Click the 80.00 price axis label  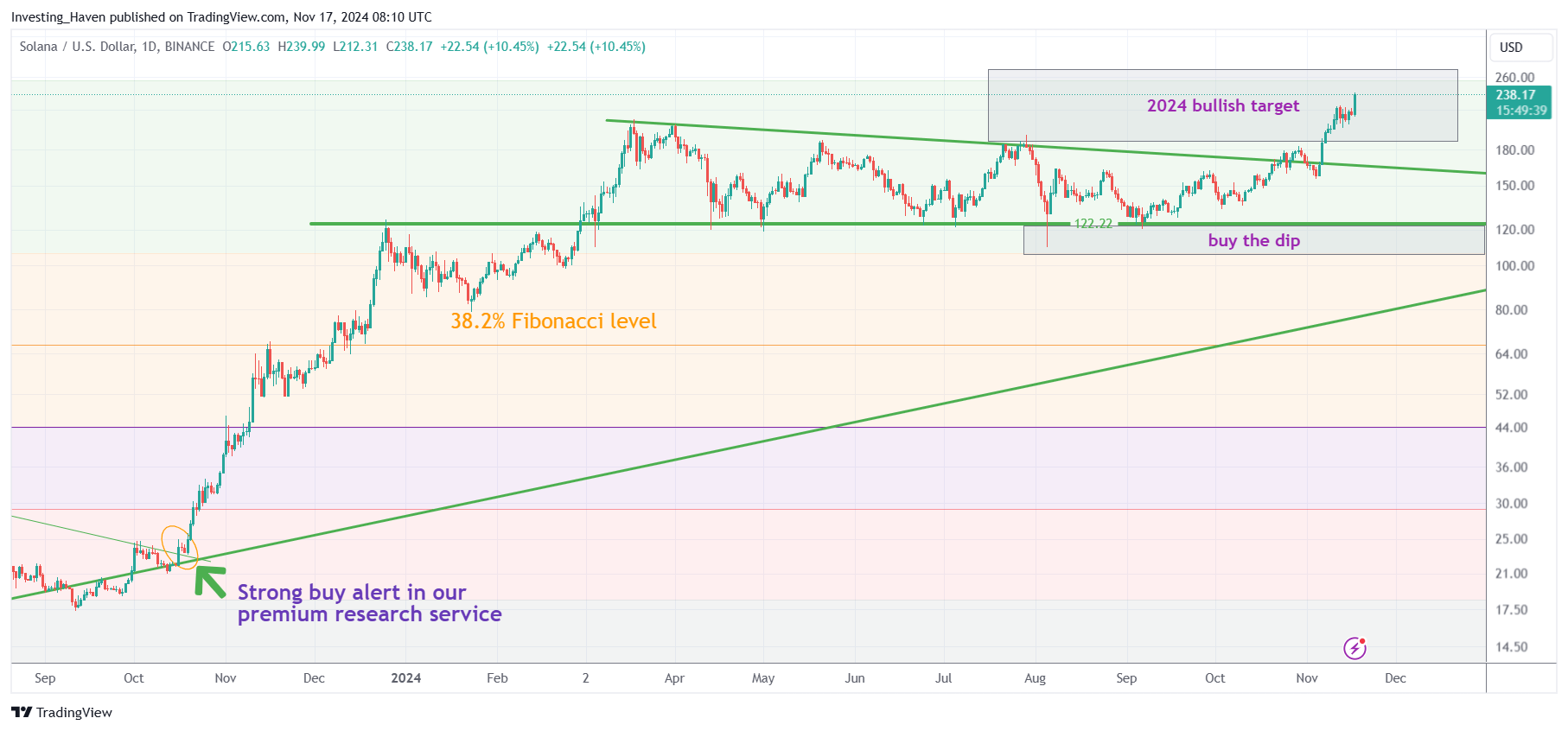1512,309
